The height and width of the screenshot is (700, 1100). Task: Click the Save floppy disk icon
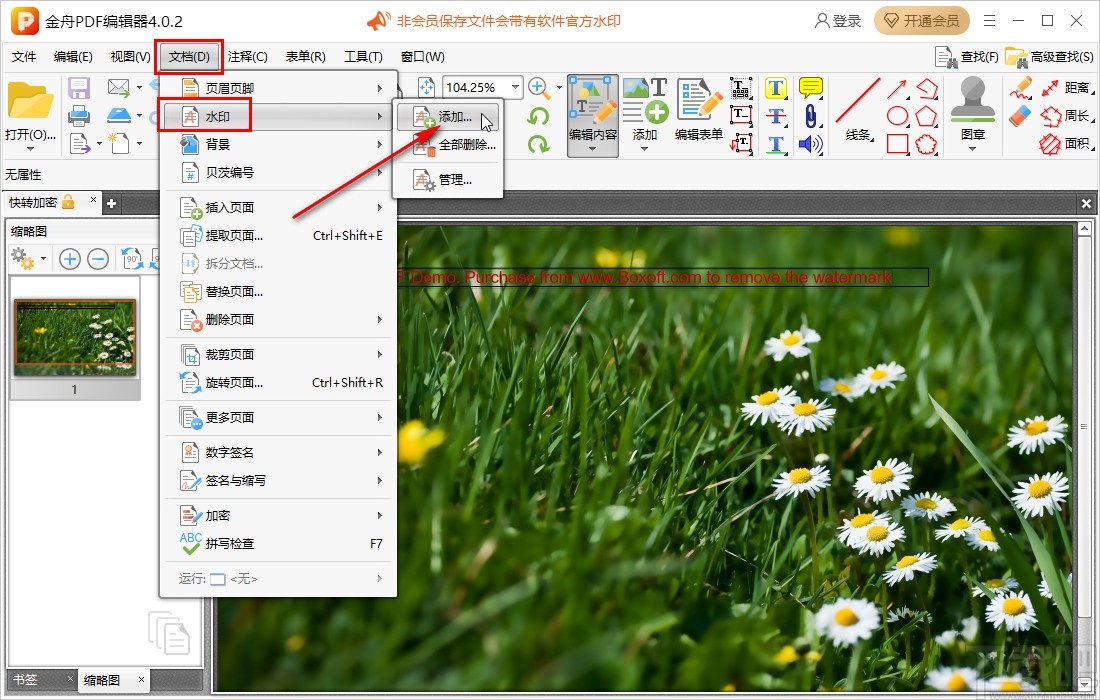click(79, 88)
